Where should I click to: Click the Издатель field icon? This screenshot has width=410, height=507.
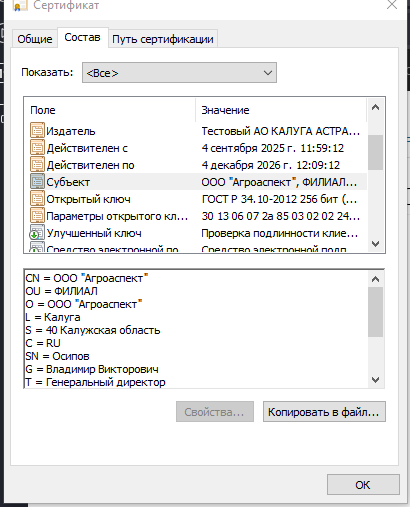[x=37, y=130]
